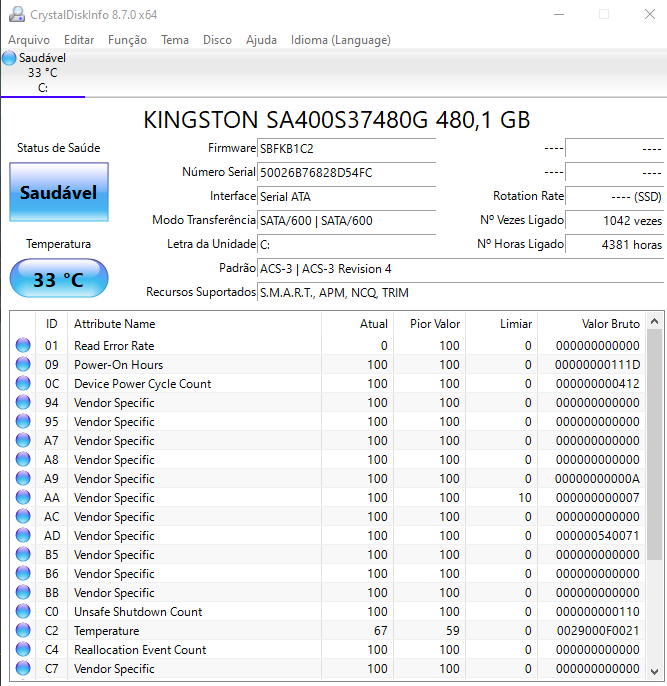
Task: Click the Pior Valor column header
Action: pyautogui.click(x=430, y=324)
